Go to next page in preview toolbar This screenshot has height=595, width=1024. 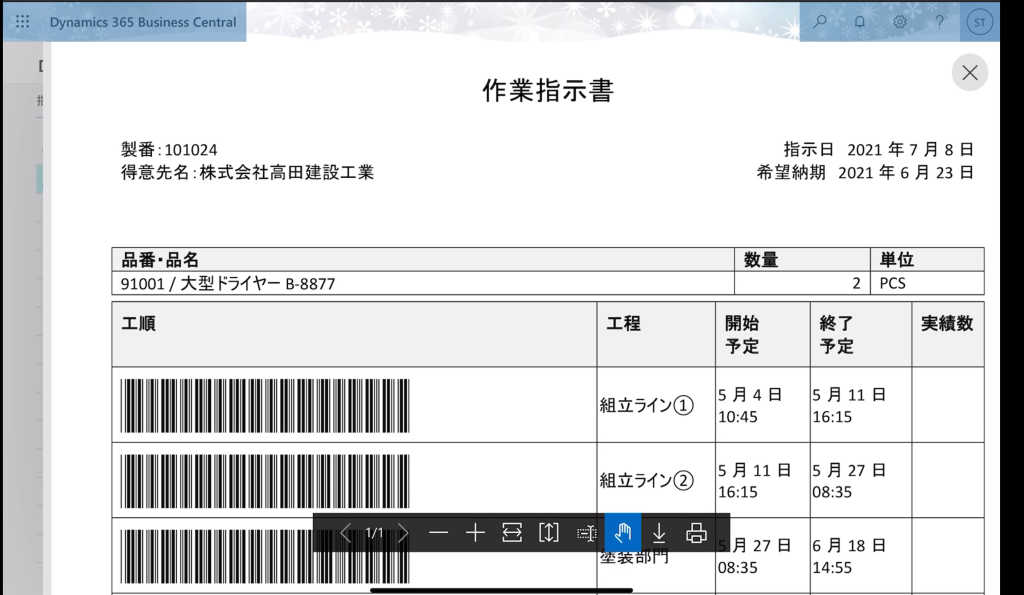click(403, 533)
